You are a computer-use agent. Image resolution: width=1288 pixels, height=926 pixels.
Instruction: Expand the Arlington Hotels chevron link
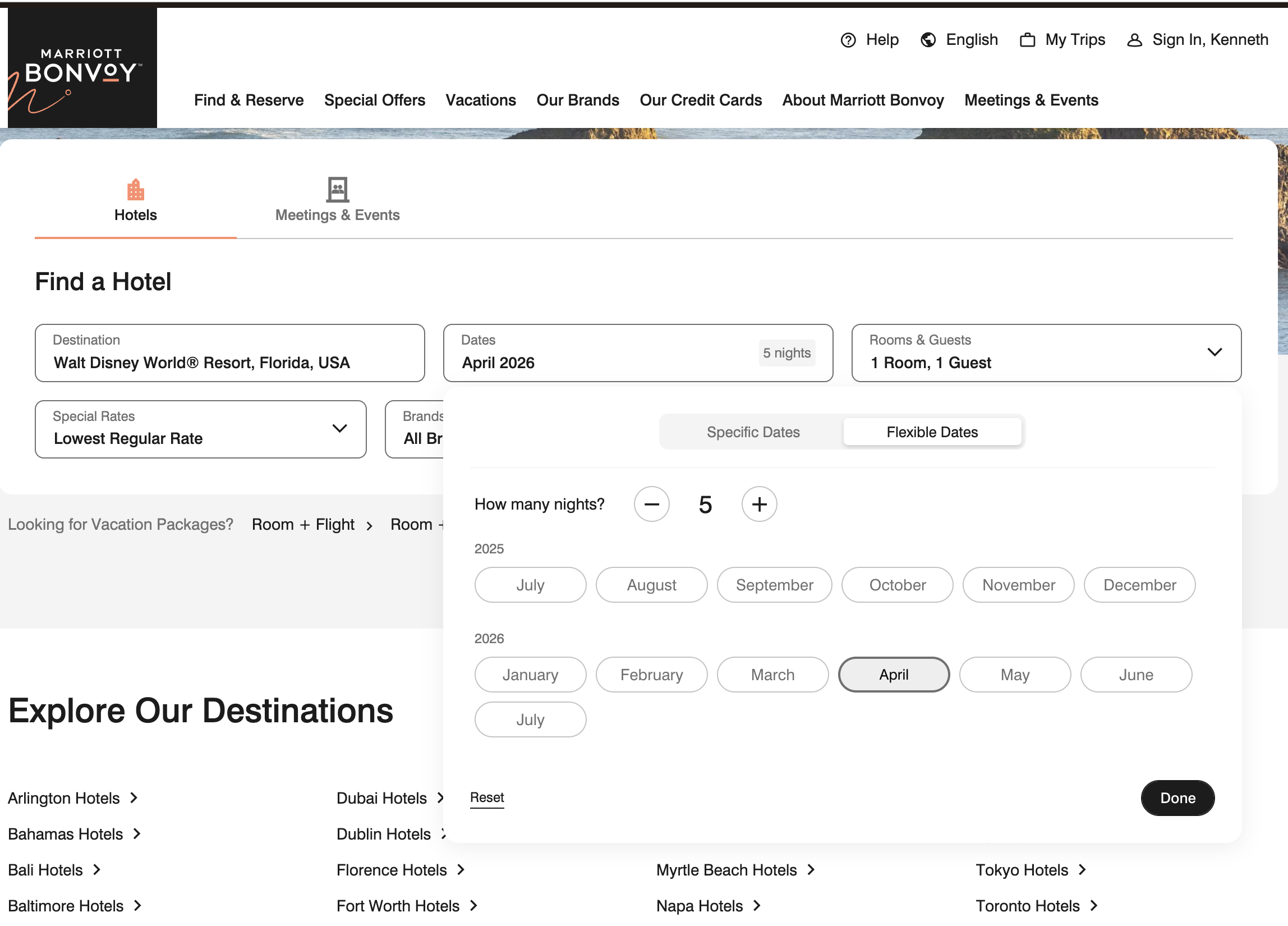pyautogui.click(x=134, y=797)
